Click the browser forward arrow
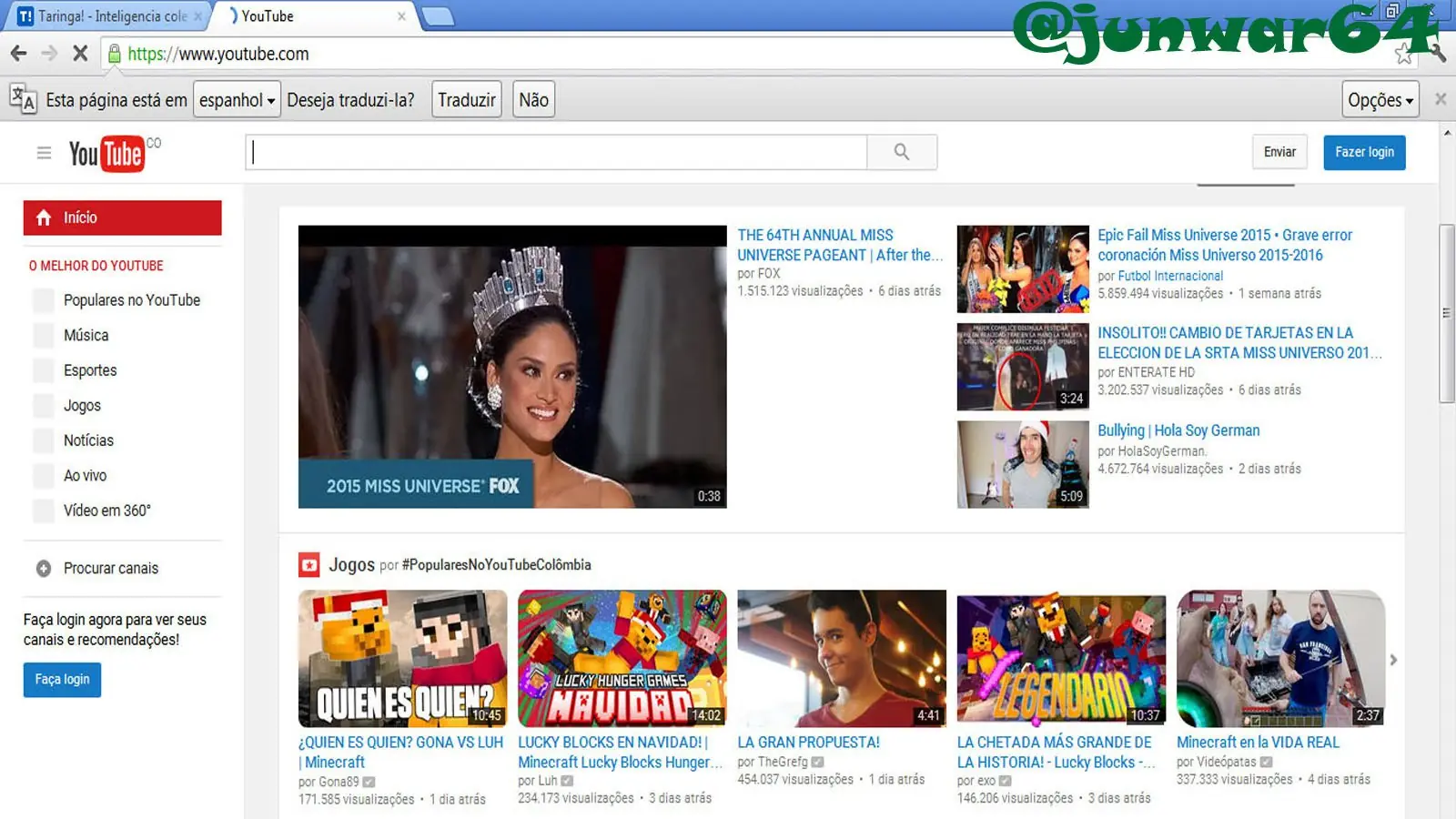This screenshot has height=819, width=1456. tap(49, 54)
